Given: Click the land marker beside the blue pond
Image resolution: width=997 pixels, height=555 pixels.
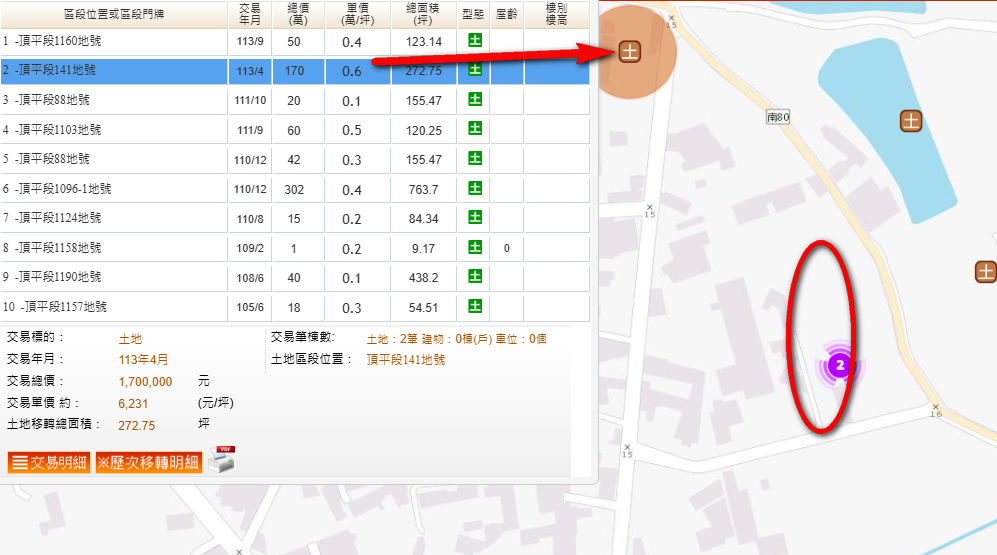Looking at the screenshot, I should pos(911,120).
